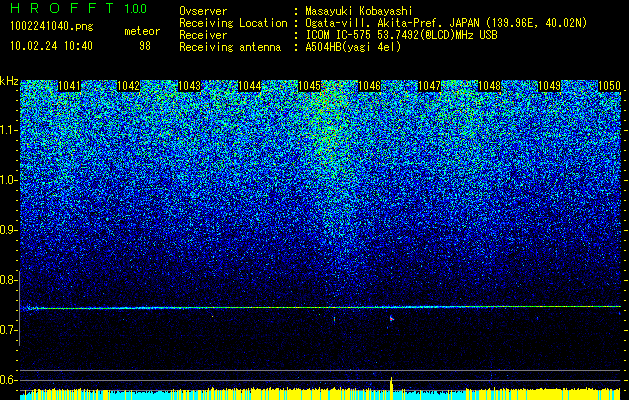The image size is (629, 400).
Task: Click the A504HB(yagi 4el) antenna text
Action: click(353, 47)
